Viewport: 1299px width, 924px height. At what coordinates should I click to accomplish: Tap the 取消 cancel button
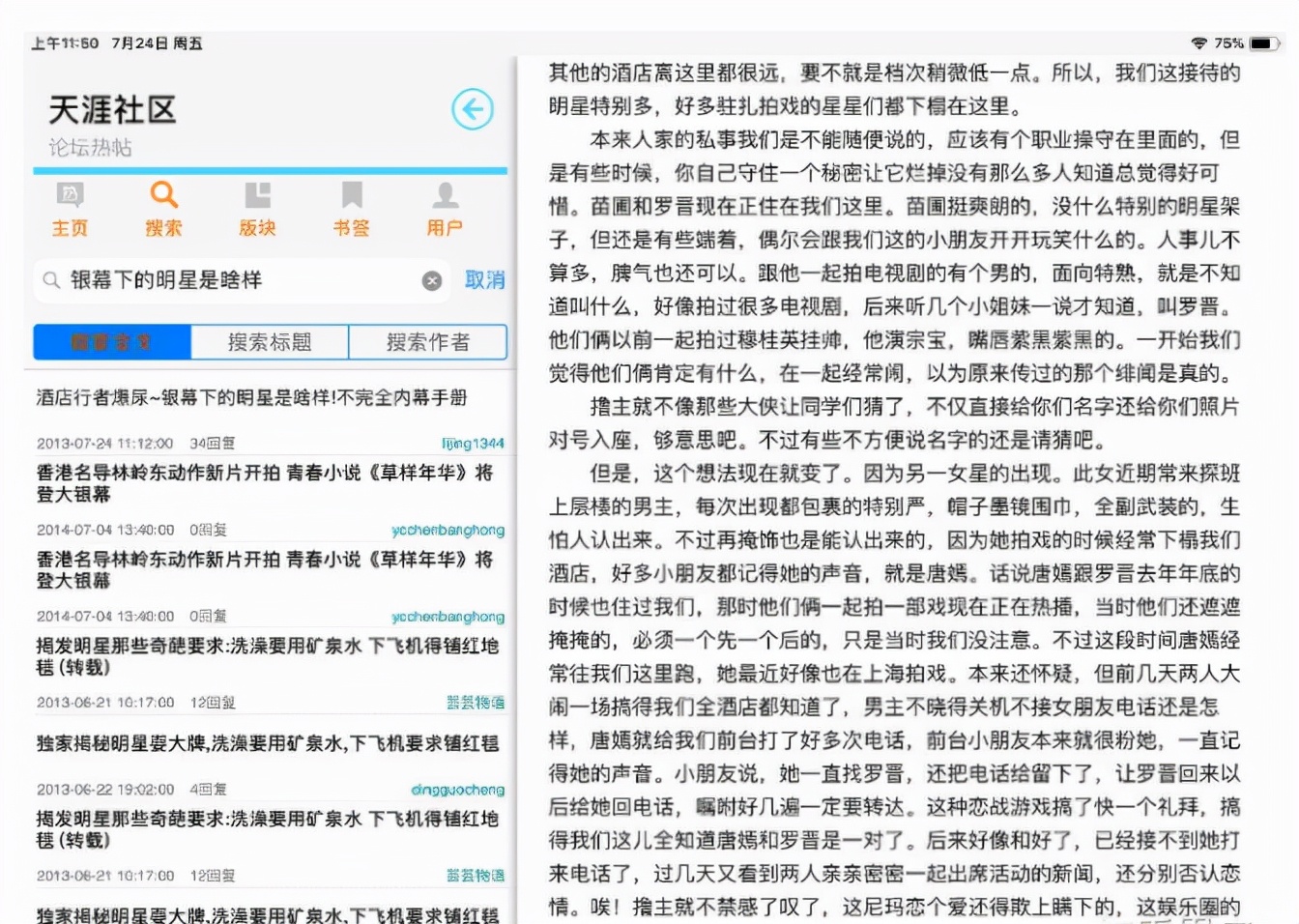483,280
